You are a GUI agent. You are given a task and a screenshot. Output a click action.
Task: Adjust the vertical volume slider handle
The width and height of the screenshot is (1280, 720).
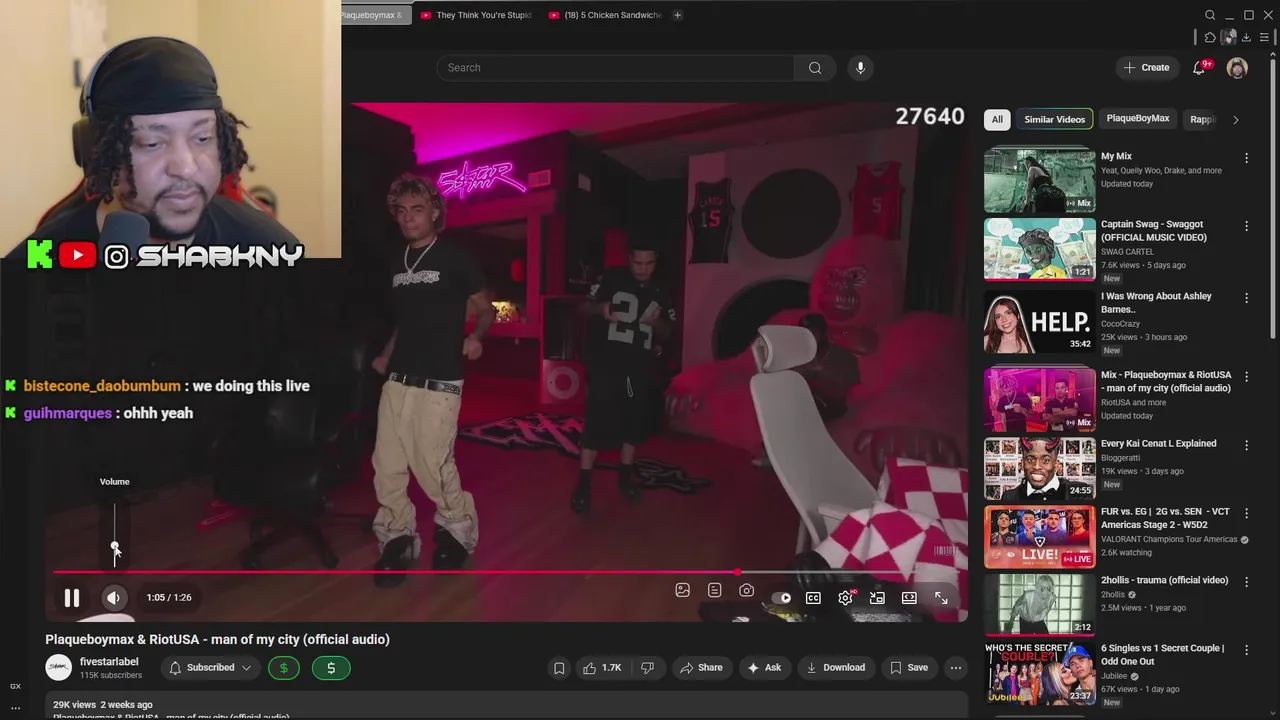[115, 548]
